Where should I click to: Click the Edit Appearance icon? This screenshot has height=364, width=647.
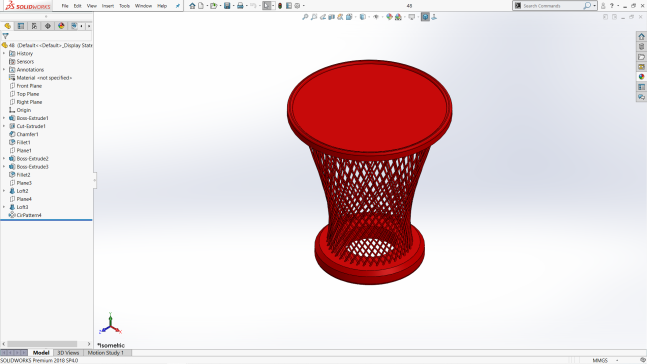point(389,17)
